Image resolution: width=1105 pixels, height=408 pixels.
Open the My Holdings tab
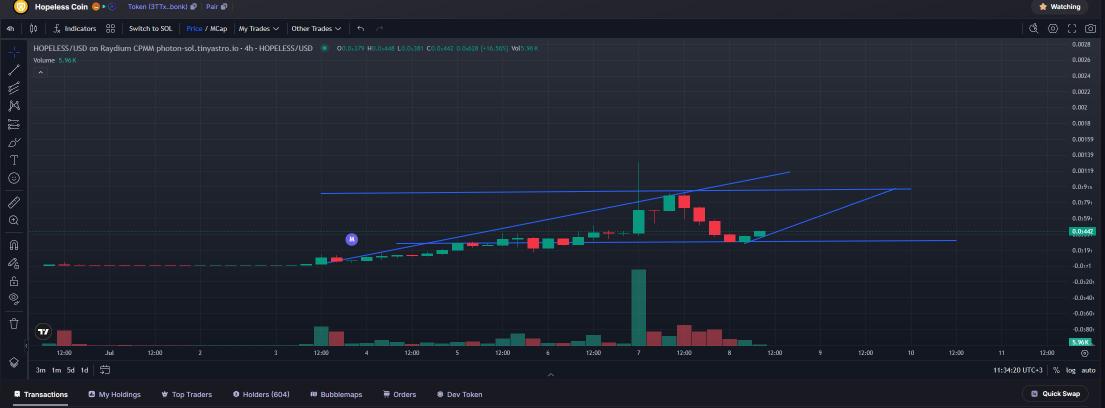pyautogui.click(x=114, y=395)
